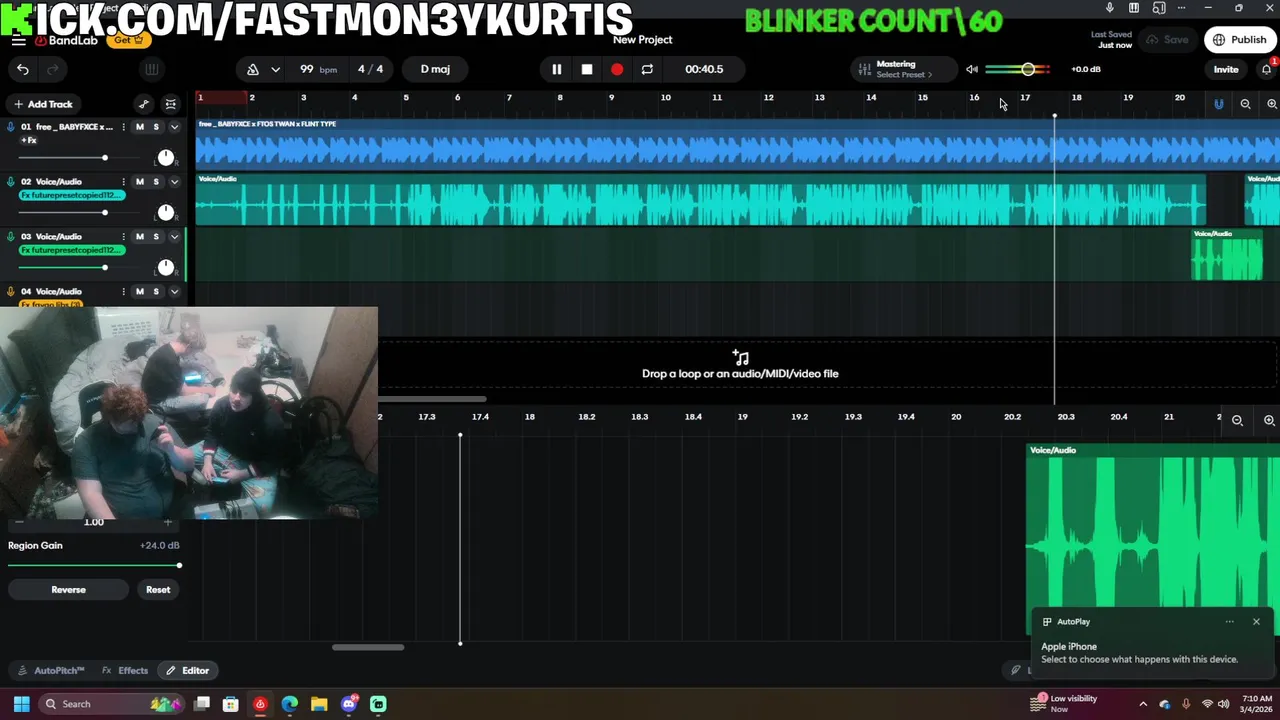This screenshot has width=1280, height=720.
Task: Open the automation tool icon
Action: tap(143, 104)
